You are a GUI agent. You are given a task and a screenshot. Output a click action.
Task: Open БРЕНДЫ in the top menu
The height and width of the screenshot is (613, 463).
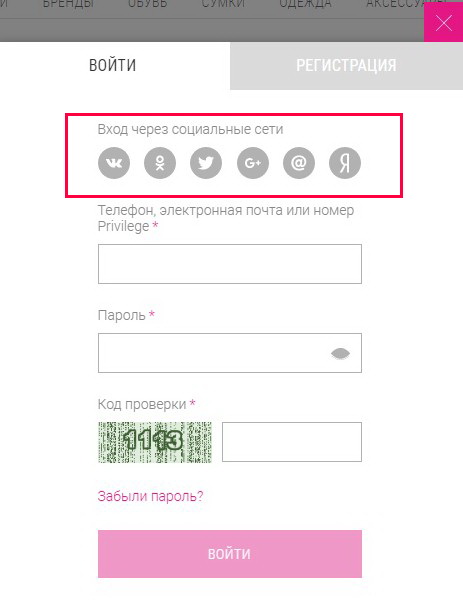[x=68, y=4]
